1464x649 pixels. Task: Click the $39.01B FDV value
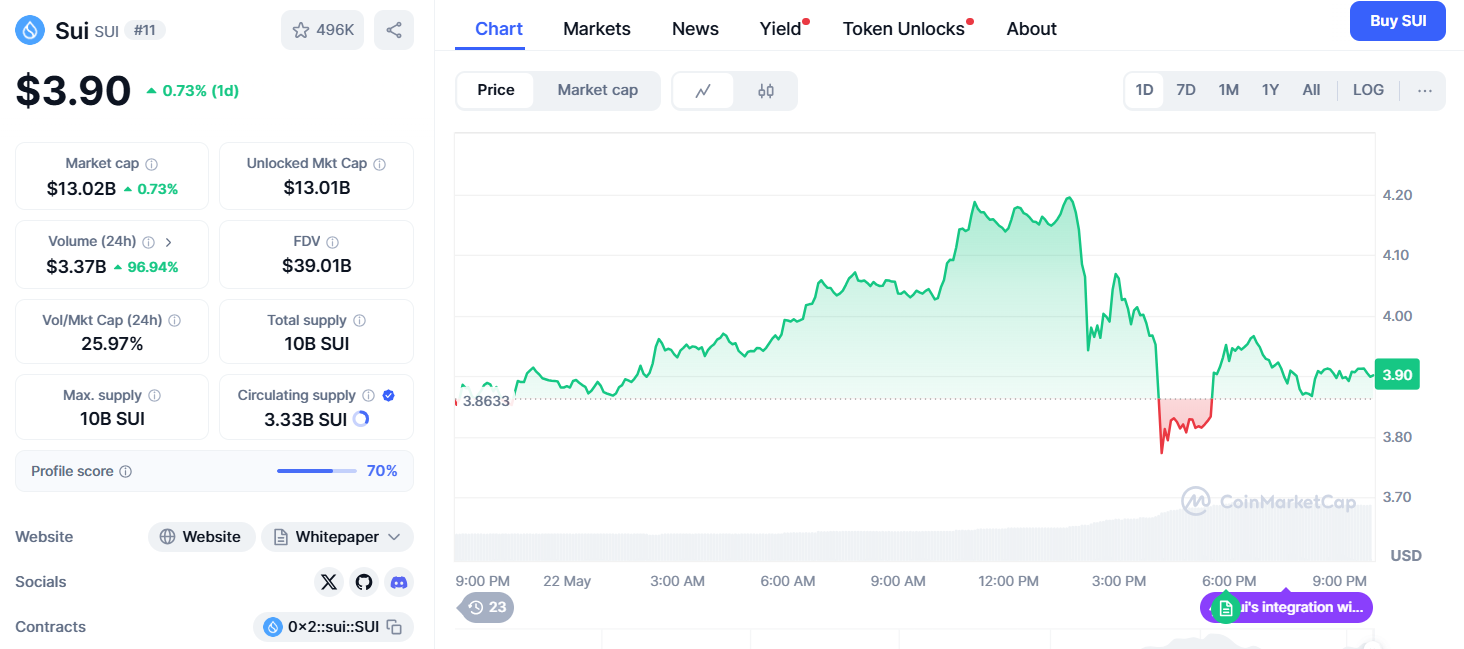[x=317, y=266]
